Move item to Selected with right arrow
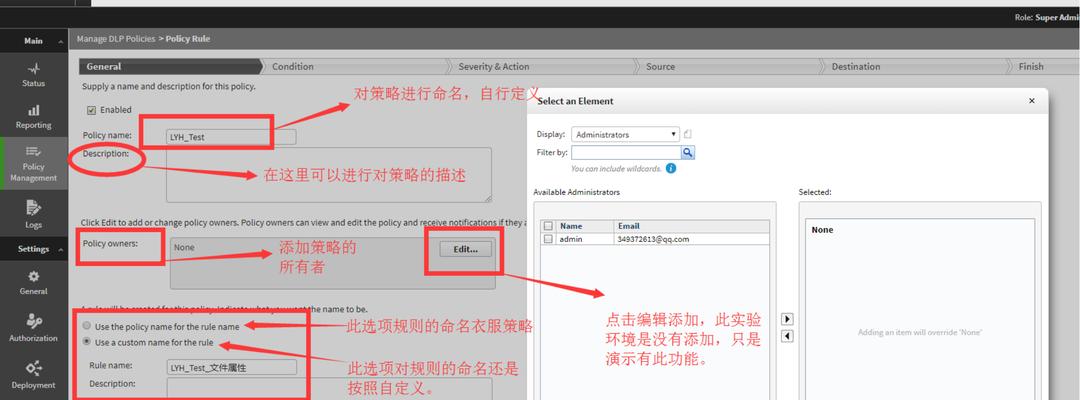This screenshot has height=400, width=1080. [x=787, y=319]
